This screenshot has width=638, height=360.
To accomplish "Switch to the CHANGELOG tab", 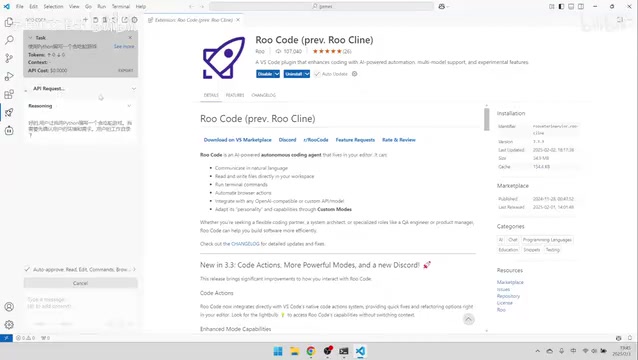I will (263, 95).
